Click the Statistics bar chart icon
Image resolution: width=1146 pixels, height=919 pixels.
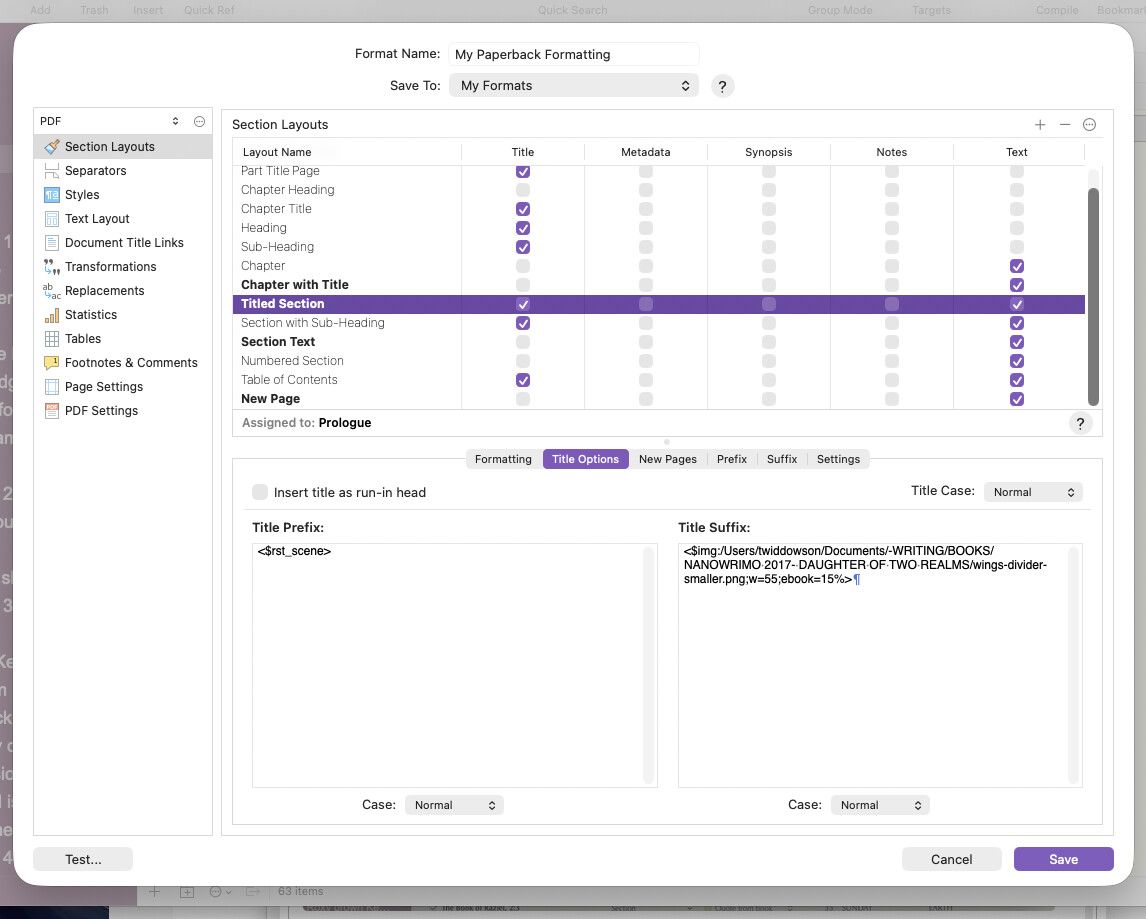[x=52, y=315]
